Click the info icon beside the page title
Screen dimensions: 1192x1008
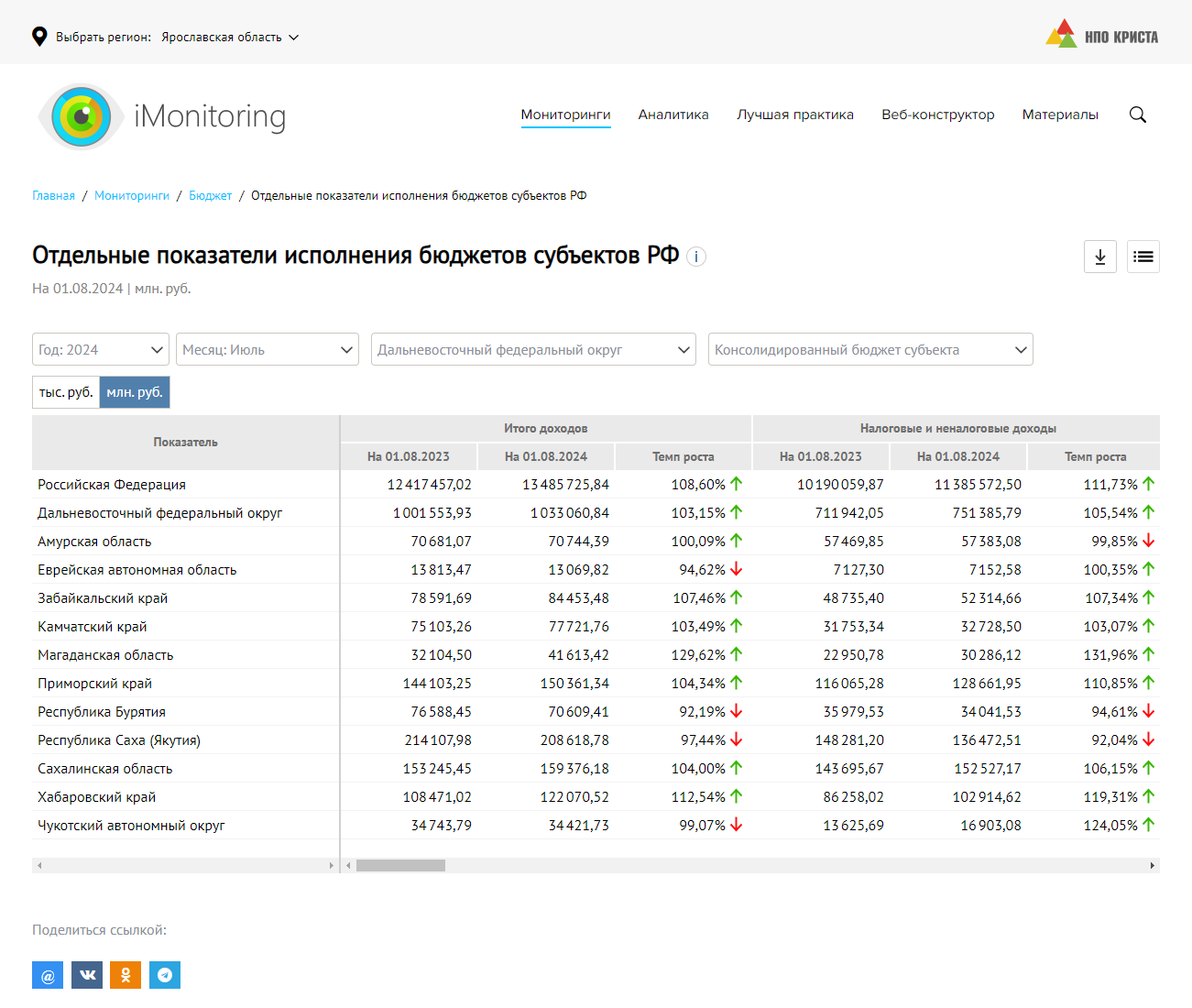point(696,257)
